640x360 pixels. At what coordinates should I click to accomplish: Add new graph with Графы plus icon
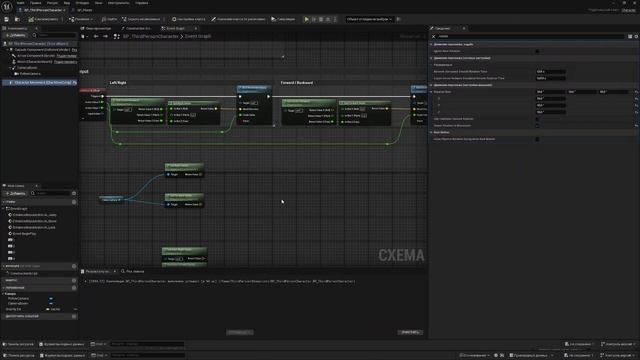click(74, 202)
